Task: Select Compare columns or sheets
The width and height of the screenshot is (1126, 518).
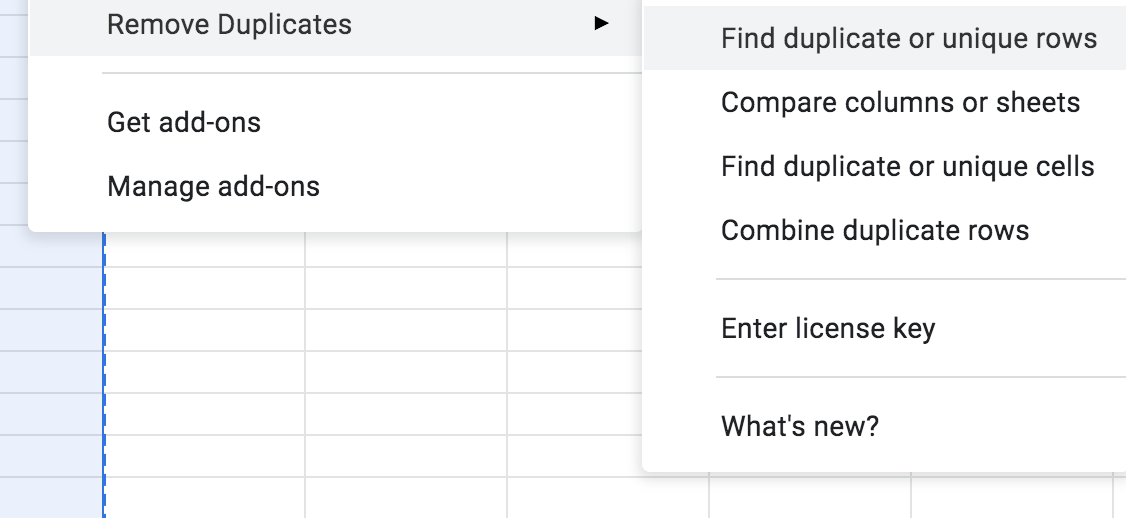Action: [x=900, y=103]
